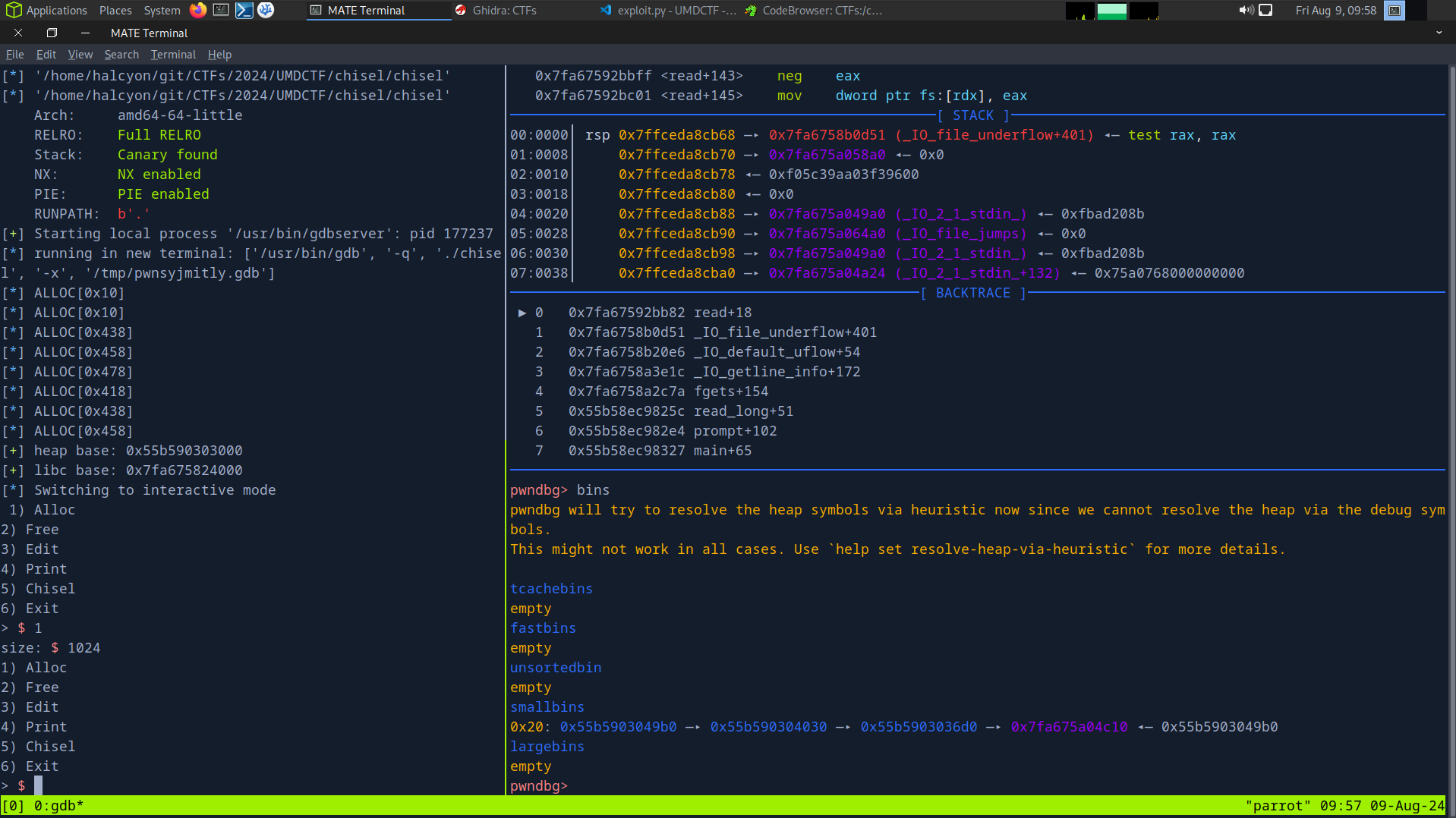Screen dimensions: 1456x818
Task: Open the system monitor CPU graph
Action: click(x=1079, y=11)
